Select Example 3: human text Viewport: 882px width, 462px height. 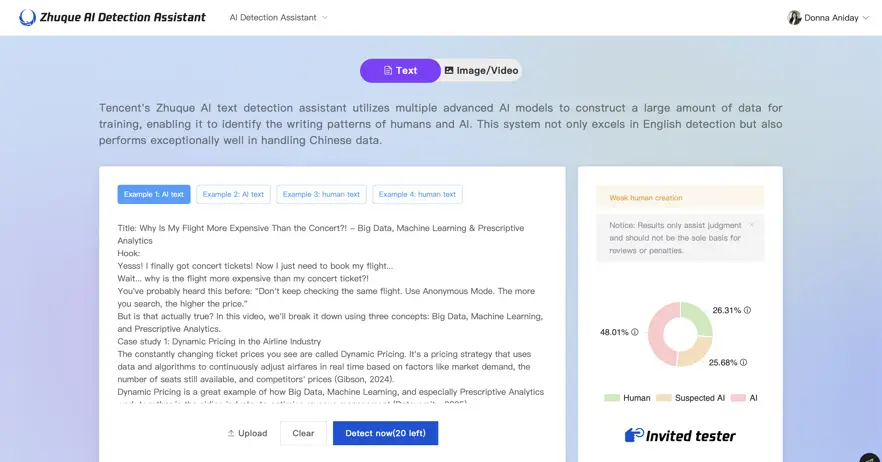coord(321,194)
